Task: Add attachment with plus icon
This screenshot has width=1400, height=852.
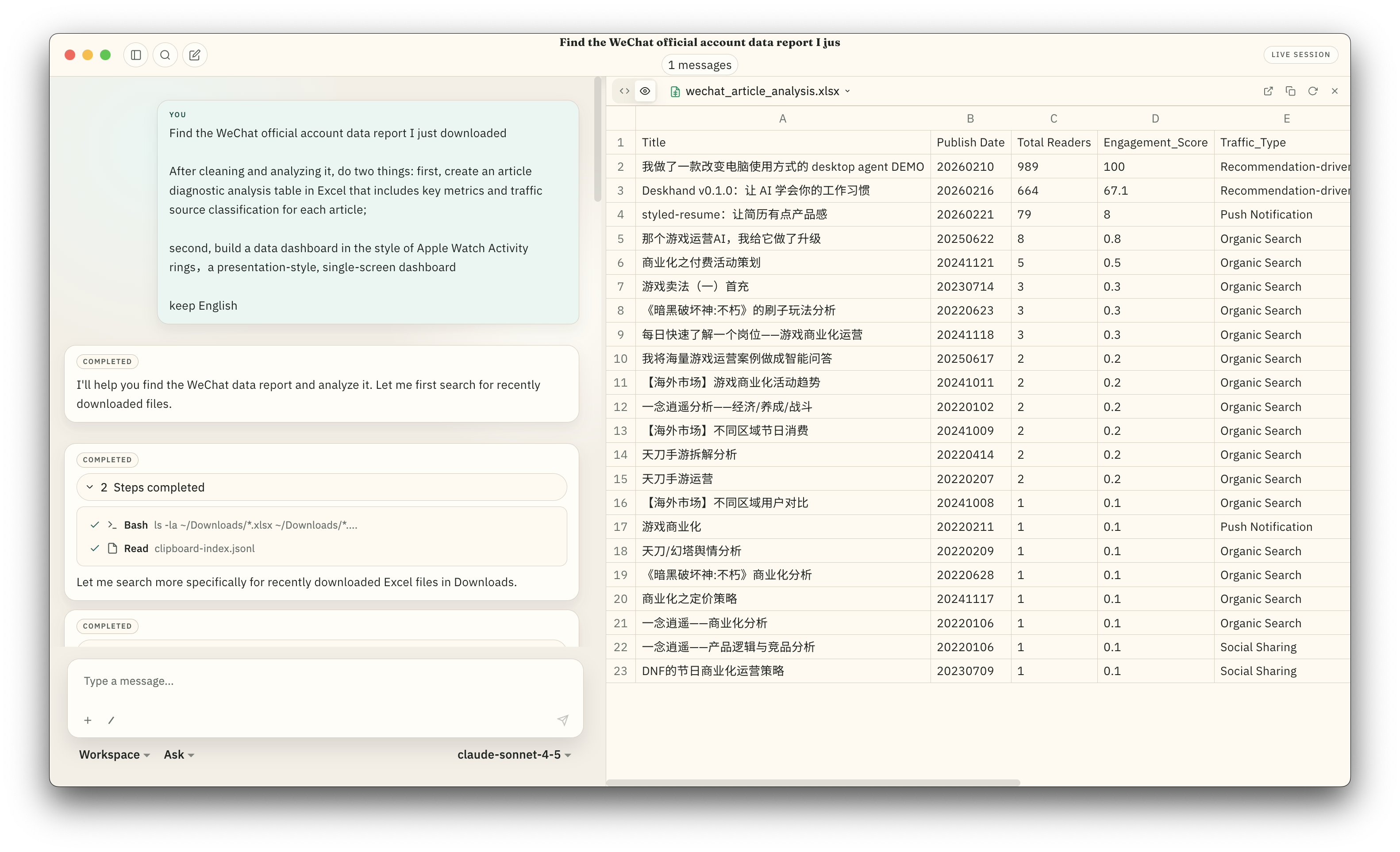Action: point(88,720)
